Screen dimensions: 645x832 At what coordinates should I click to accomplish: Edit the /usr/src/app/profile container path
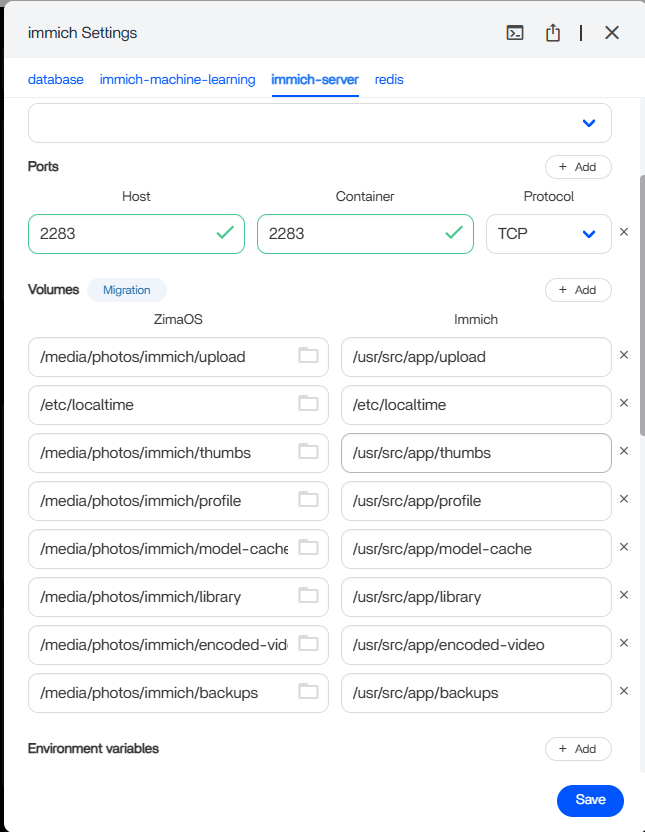476,501
